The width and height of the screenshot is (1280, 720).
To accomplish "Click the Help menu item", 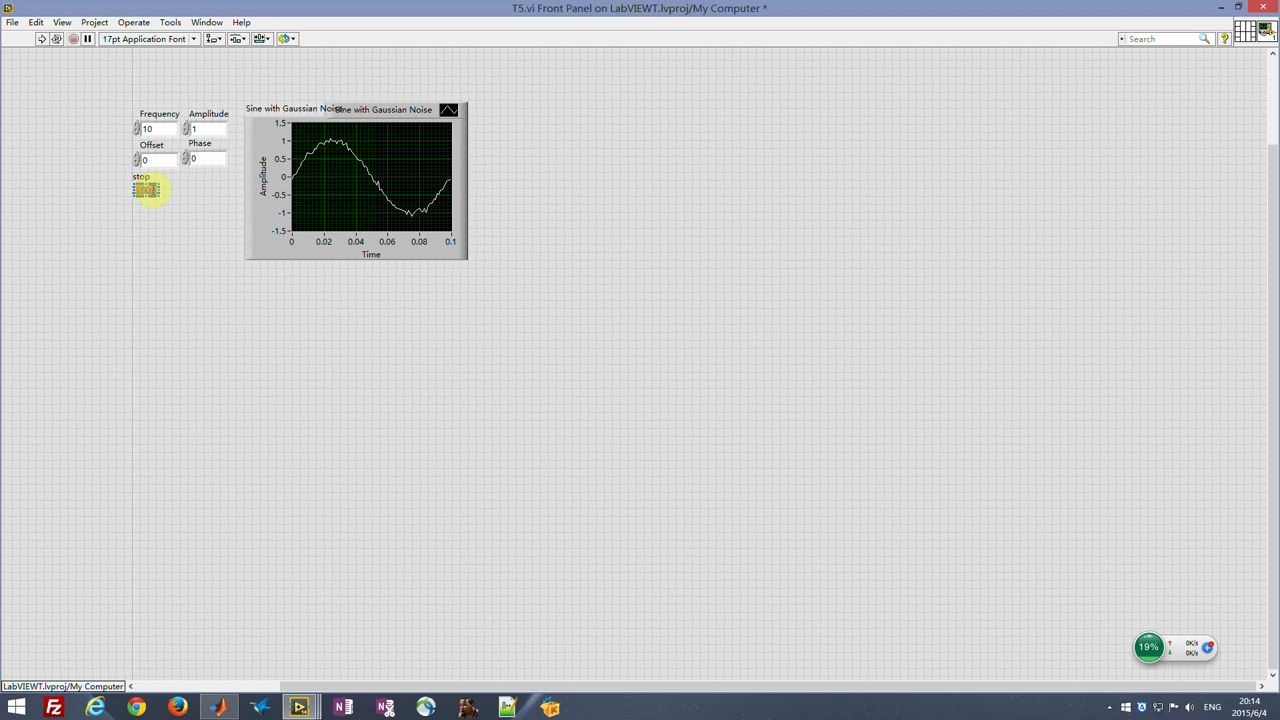I will click(241, 22).
